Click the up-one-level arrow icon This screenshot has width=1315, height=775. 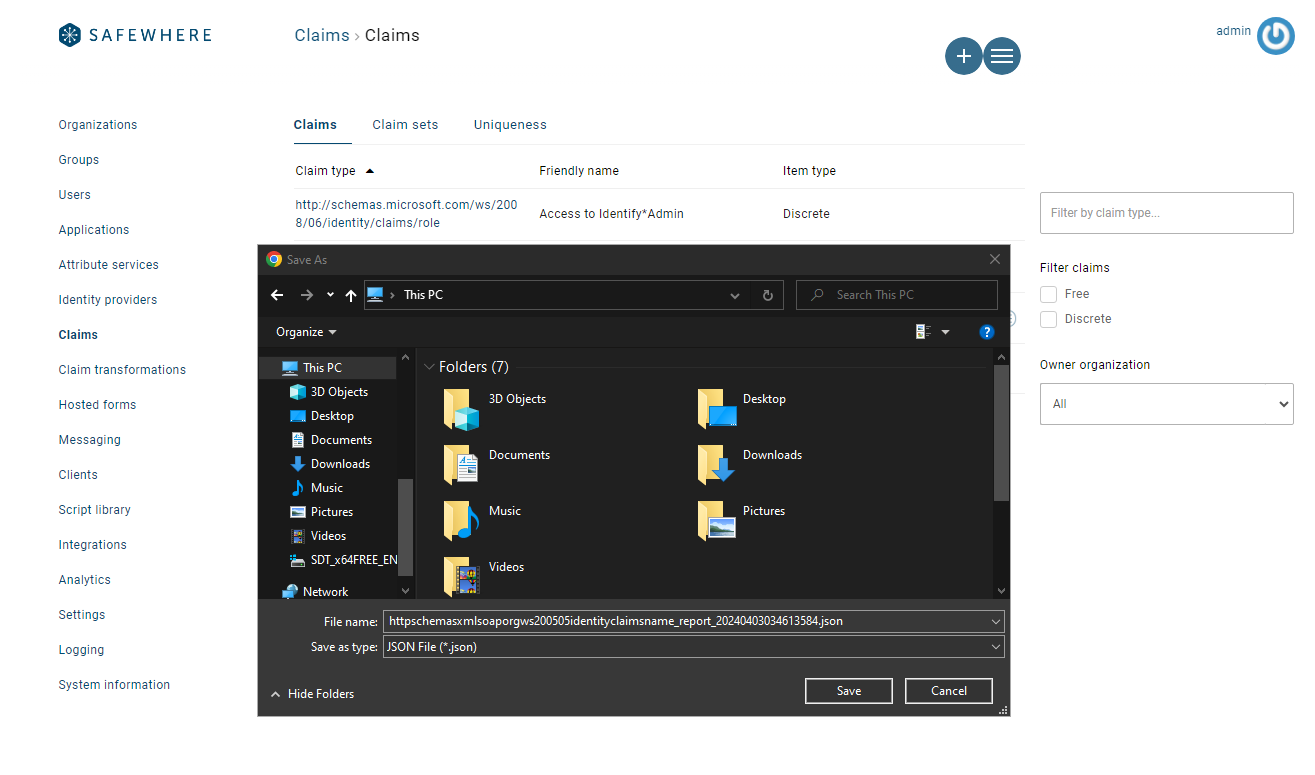350,295
